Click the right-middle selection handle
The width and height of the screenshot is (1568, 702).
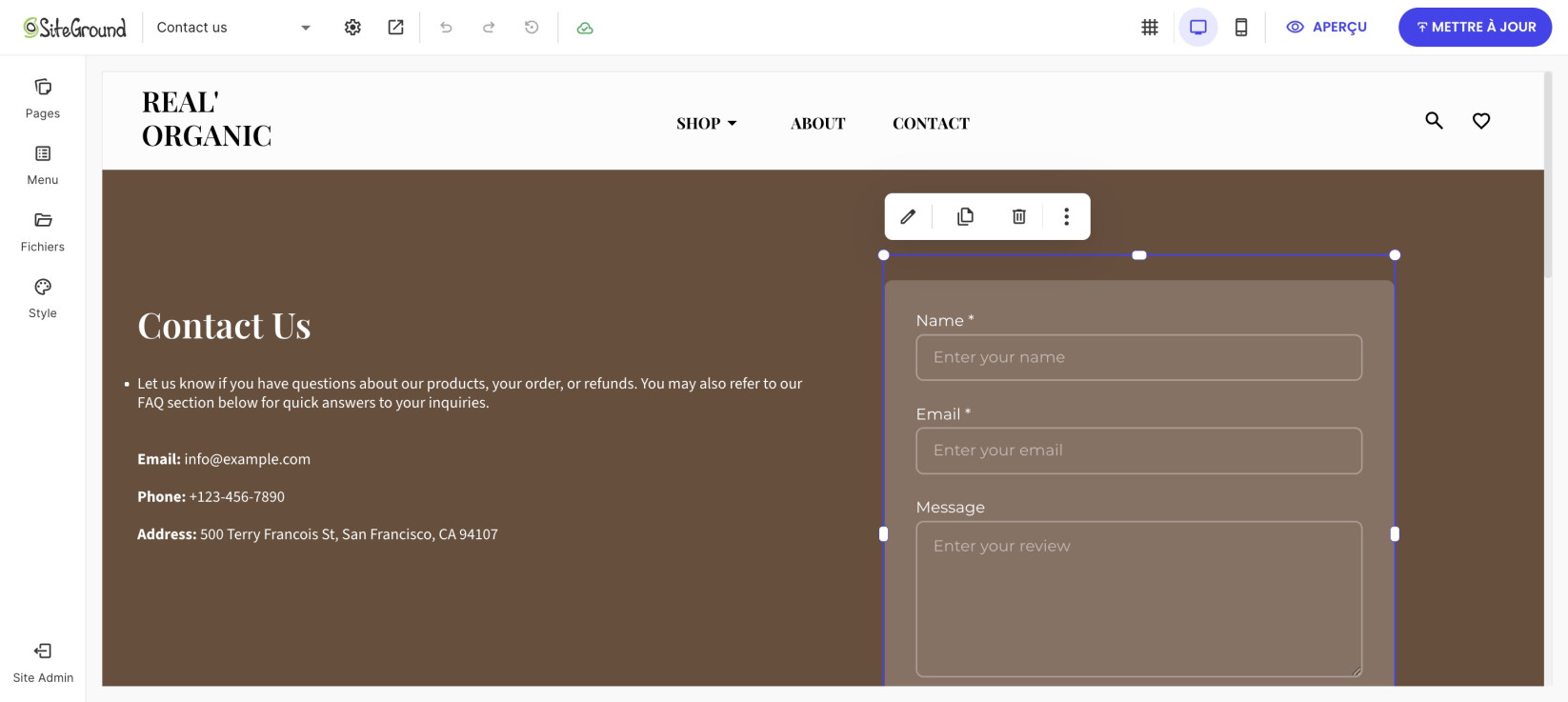[1395, 534]
